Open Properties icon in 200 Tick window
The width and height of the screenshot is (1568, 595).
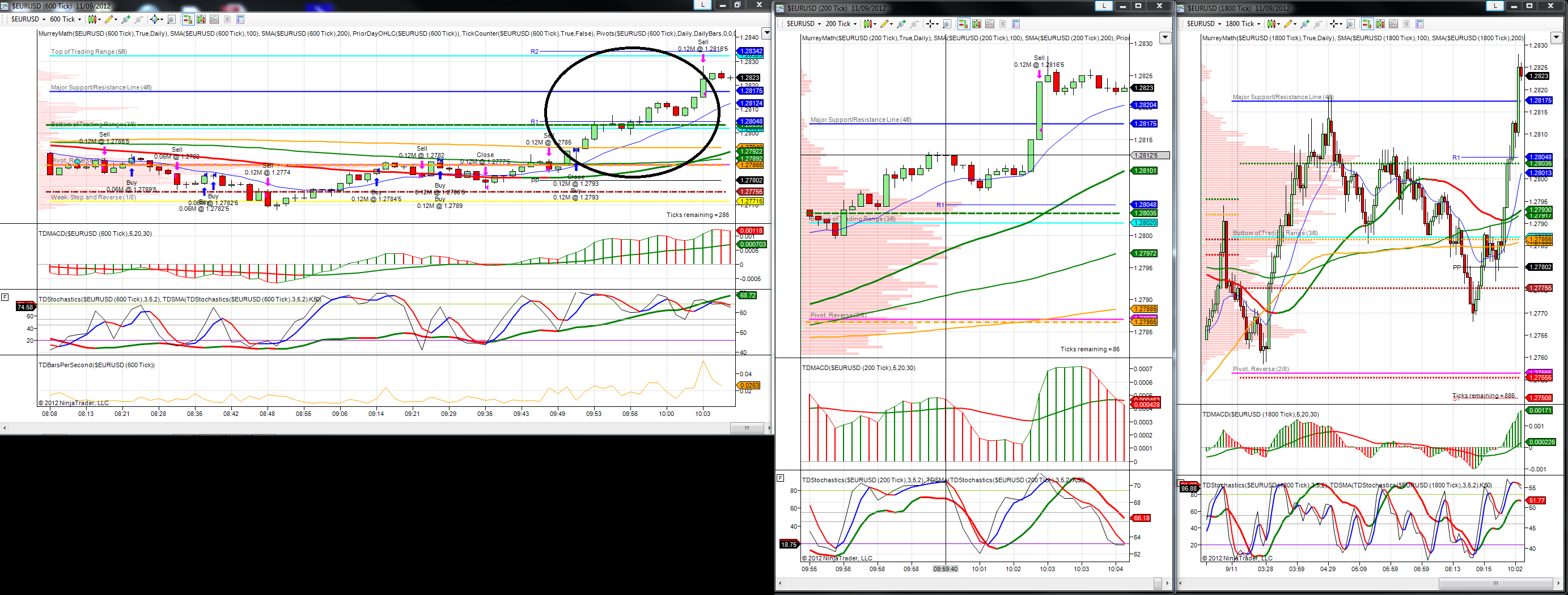(x=1016, y=24)
